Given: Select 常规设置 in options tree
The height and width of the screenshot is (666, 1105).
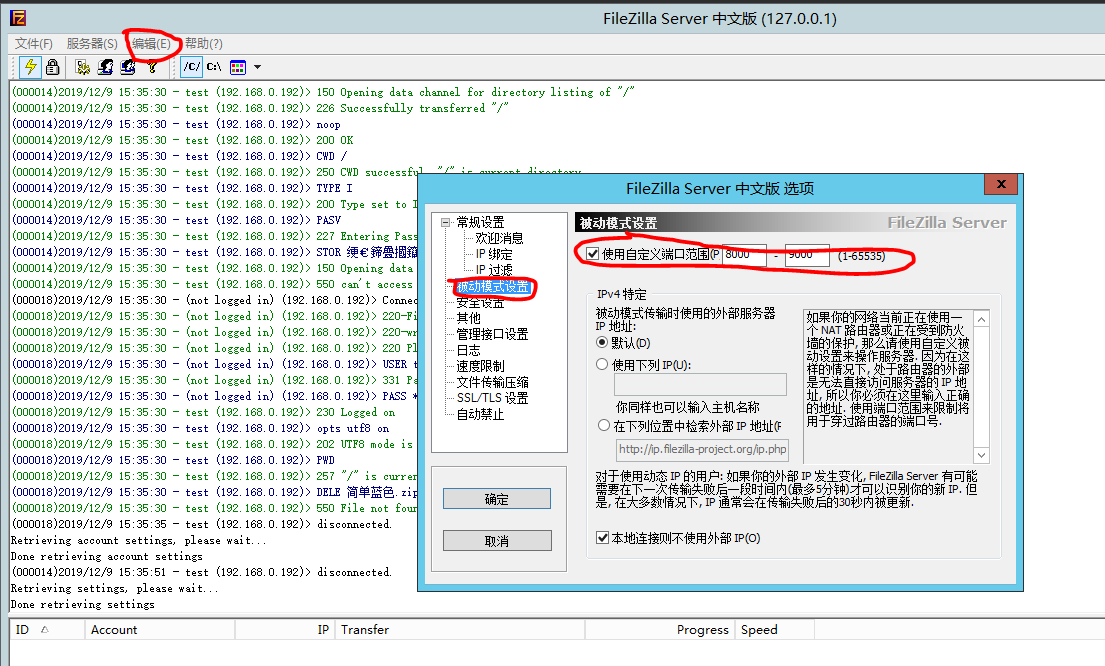Looking at the screenshot, I should pyautogui.click(x=481, y=222).
